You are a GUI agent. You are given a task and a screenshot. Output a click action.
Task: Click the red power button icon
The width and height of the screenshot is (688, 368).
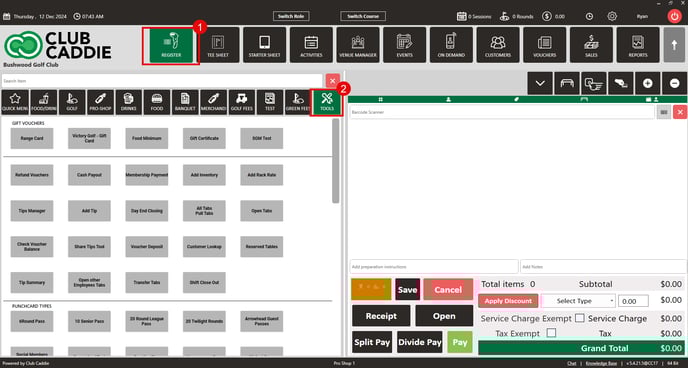(x=675, y=16)
